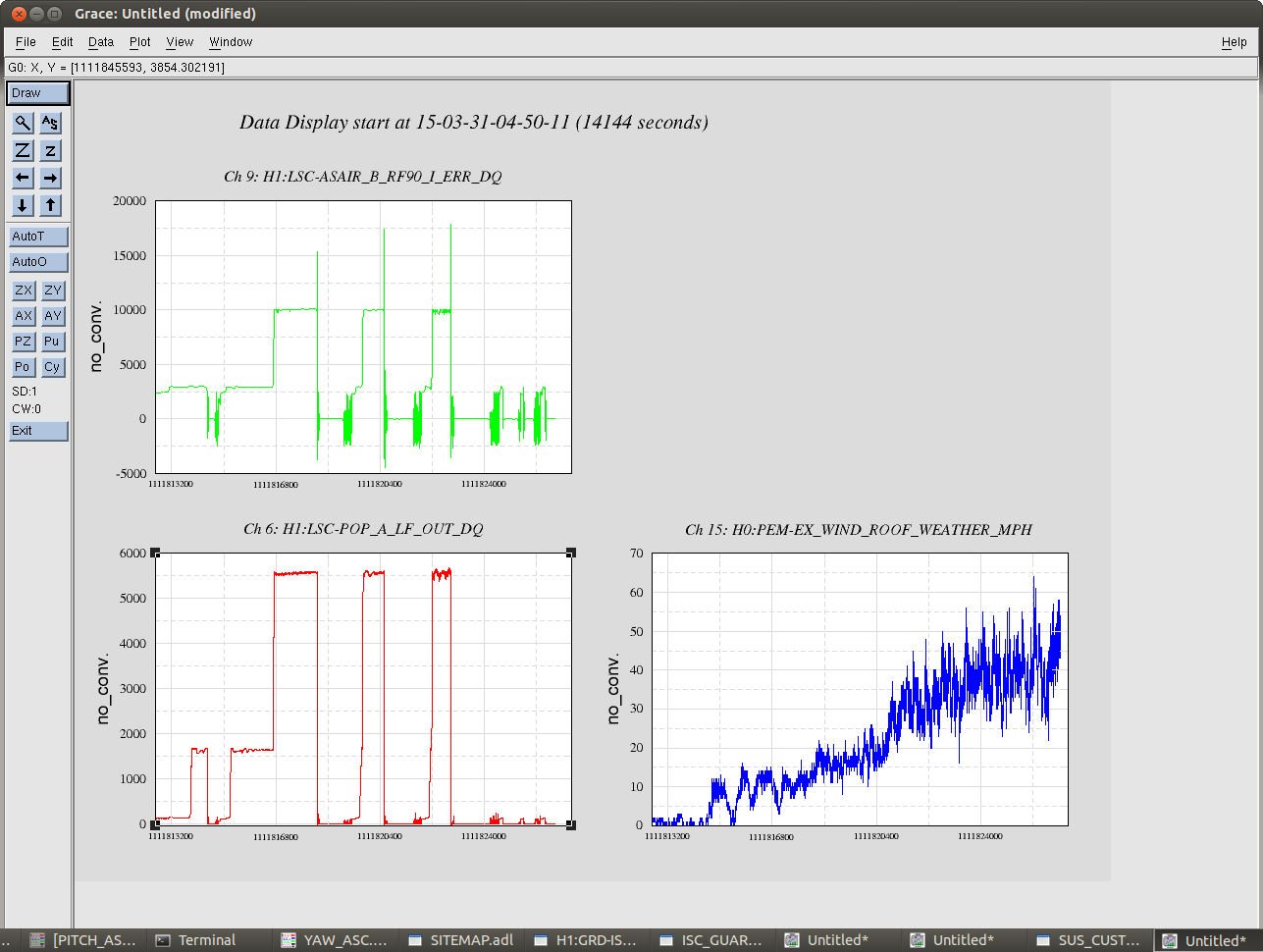Click inside the green Ch 9 graph

[363, 337]
